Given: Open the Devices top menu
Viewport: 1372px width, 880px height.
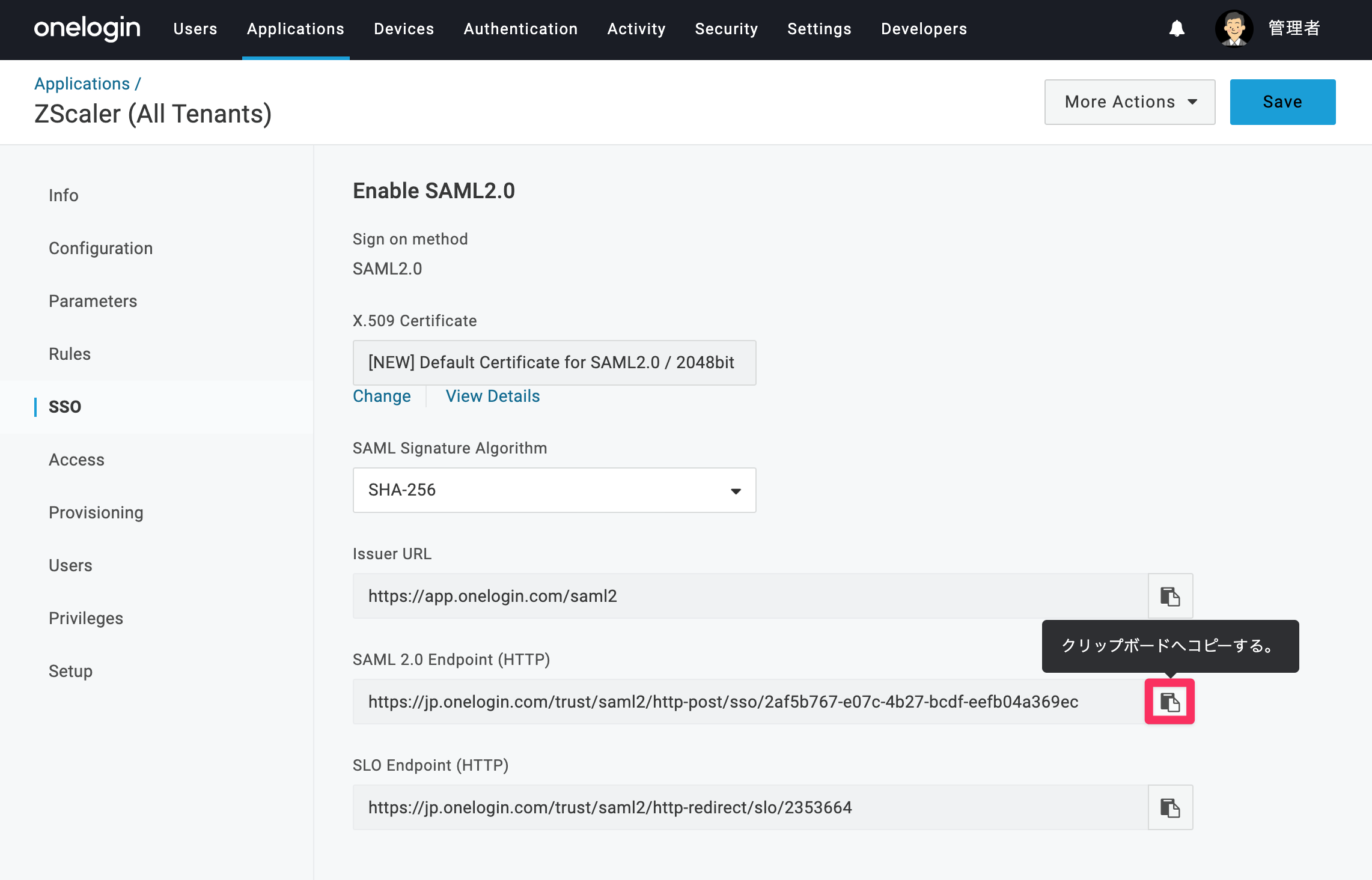Looking at the screenshot, I should 404,29.
